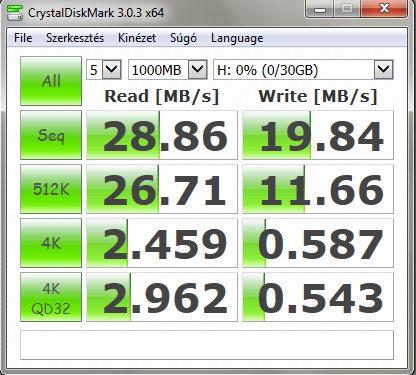416x375 pixels.
Task: Open the File menu
Action: tap(23, 38)
